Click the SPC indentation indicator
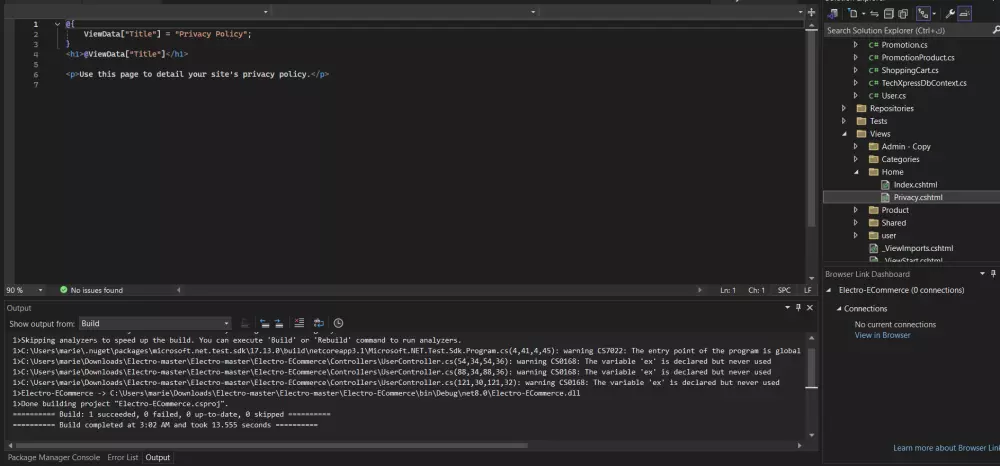The image size is (1000, 466). tap(784, 290)
